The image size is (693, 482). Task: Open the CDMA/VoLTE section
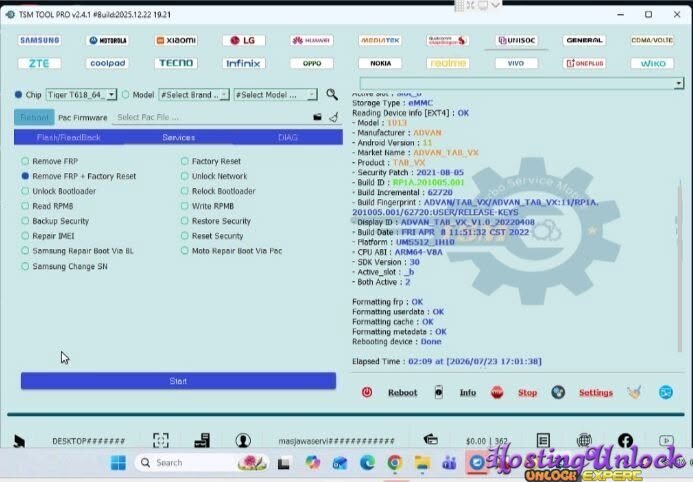652,40
